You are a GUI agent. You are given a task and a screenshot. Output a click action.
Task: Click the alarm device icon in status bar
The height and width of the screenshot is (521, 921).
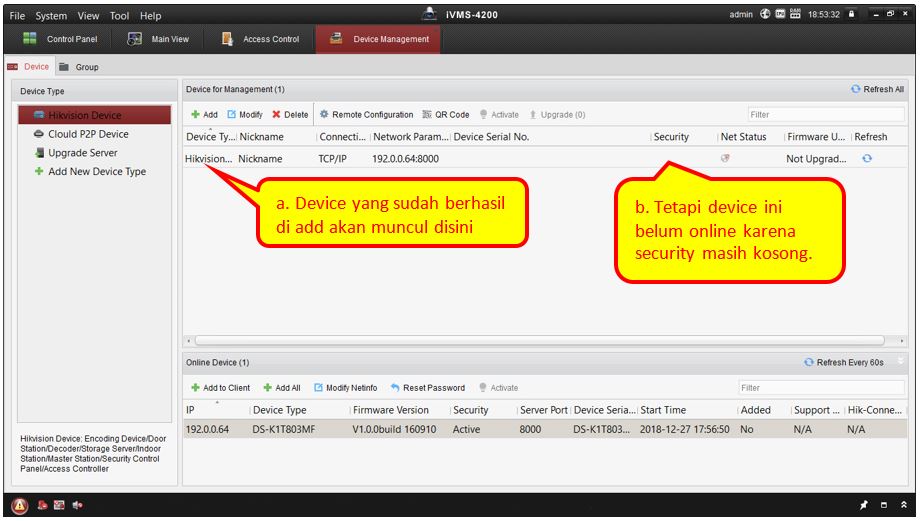42,505
